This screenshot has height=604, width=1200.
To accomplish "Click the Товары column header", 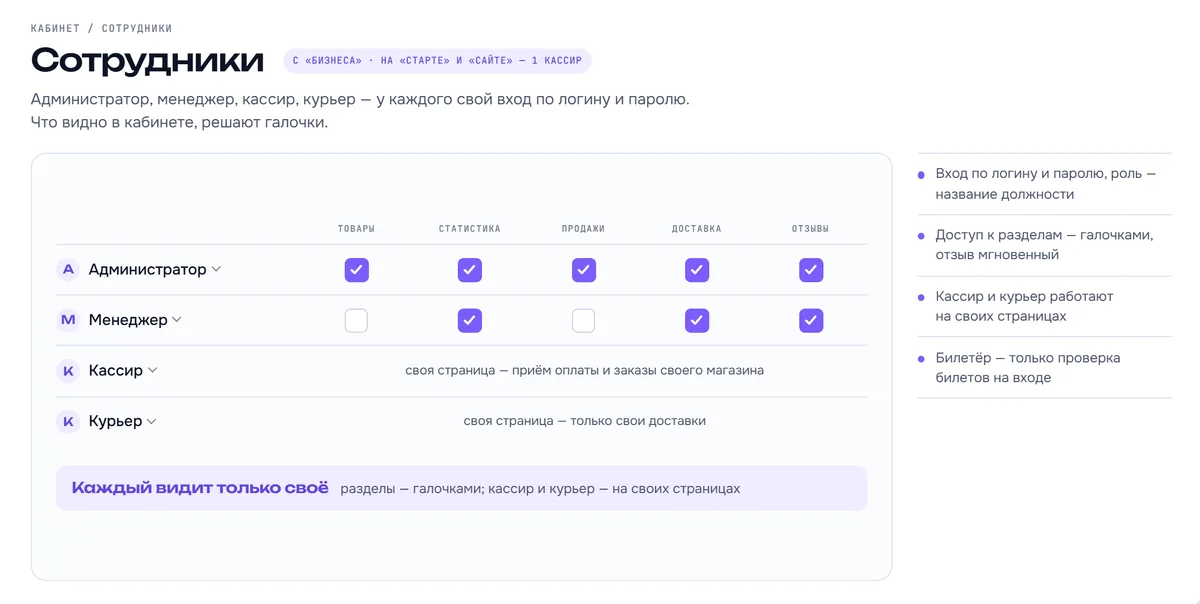I will pyautogui.click(x=357, y=229).
